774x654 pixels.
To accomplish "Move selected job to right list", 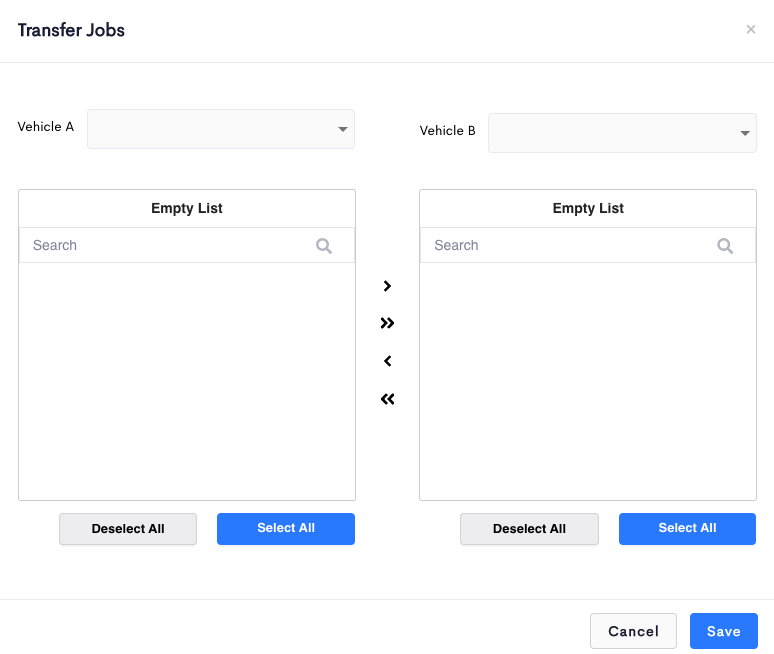I will coord(387,286).
